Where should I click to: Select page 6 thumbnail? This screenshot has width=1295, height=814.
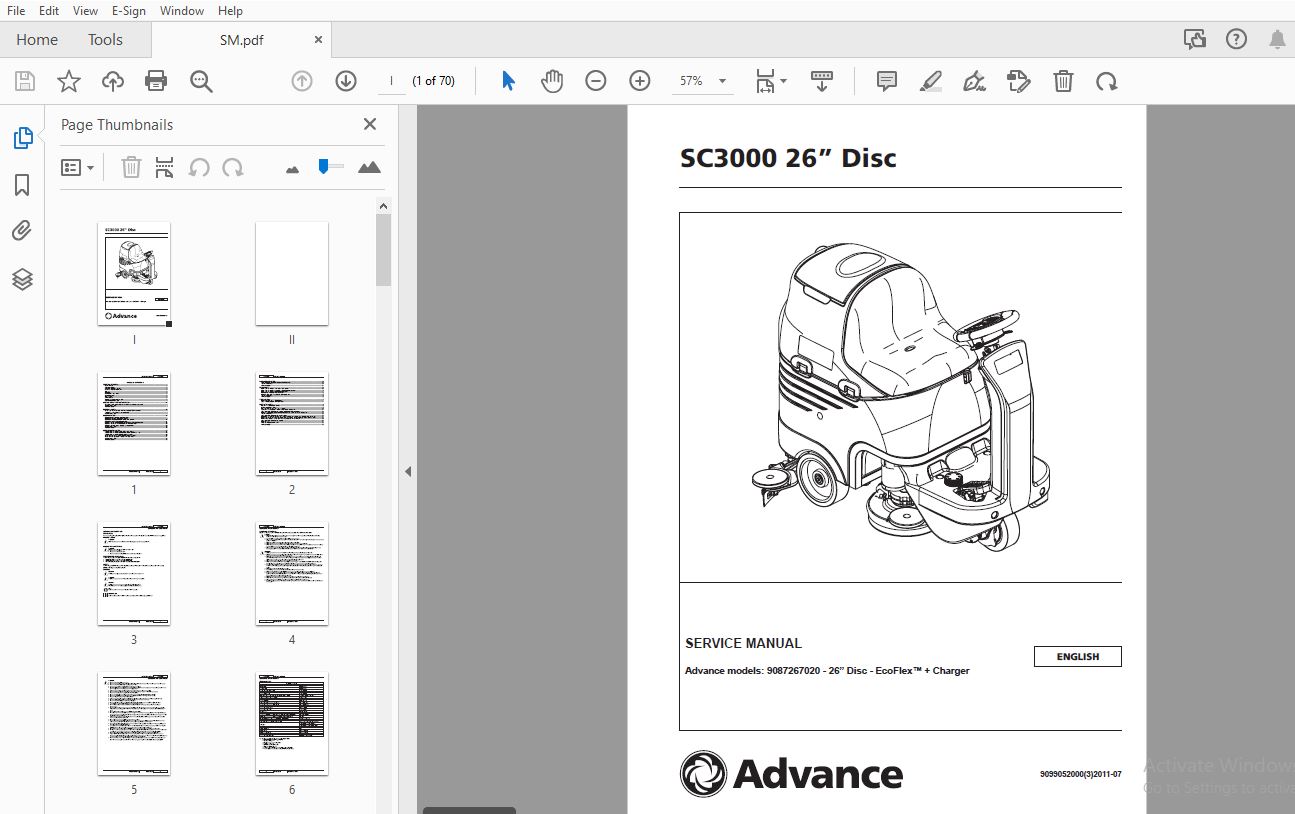click(x=292, y=724)
